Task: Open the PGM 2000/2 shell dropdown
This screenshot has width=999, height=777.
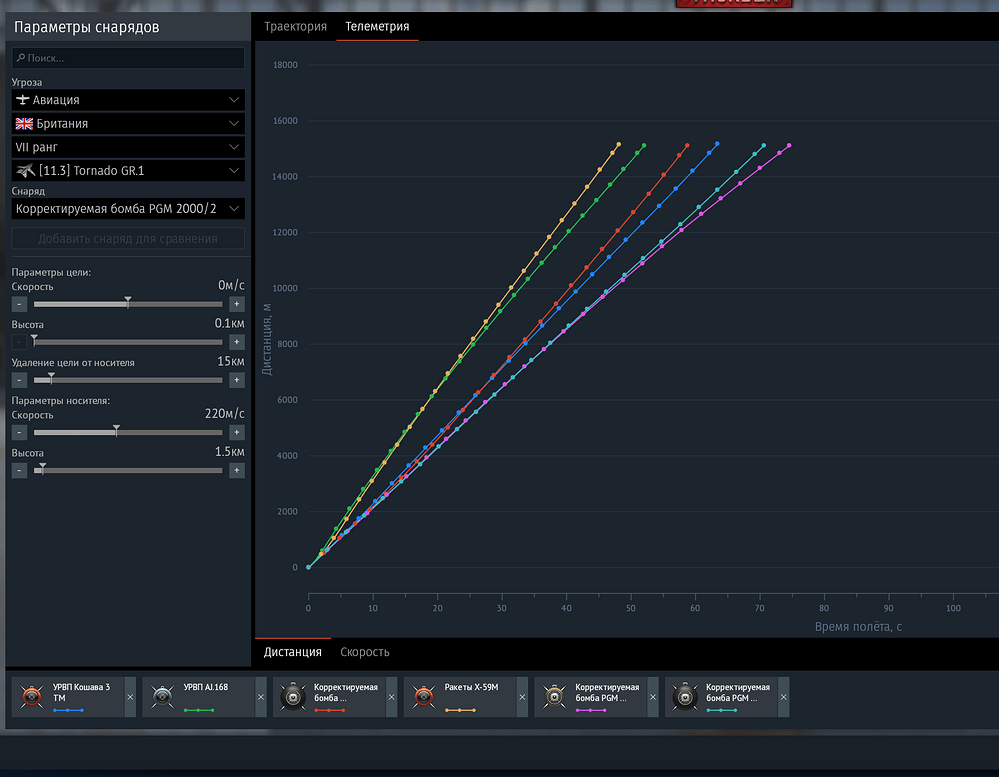Action: [128, 209]
